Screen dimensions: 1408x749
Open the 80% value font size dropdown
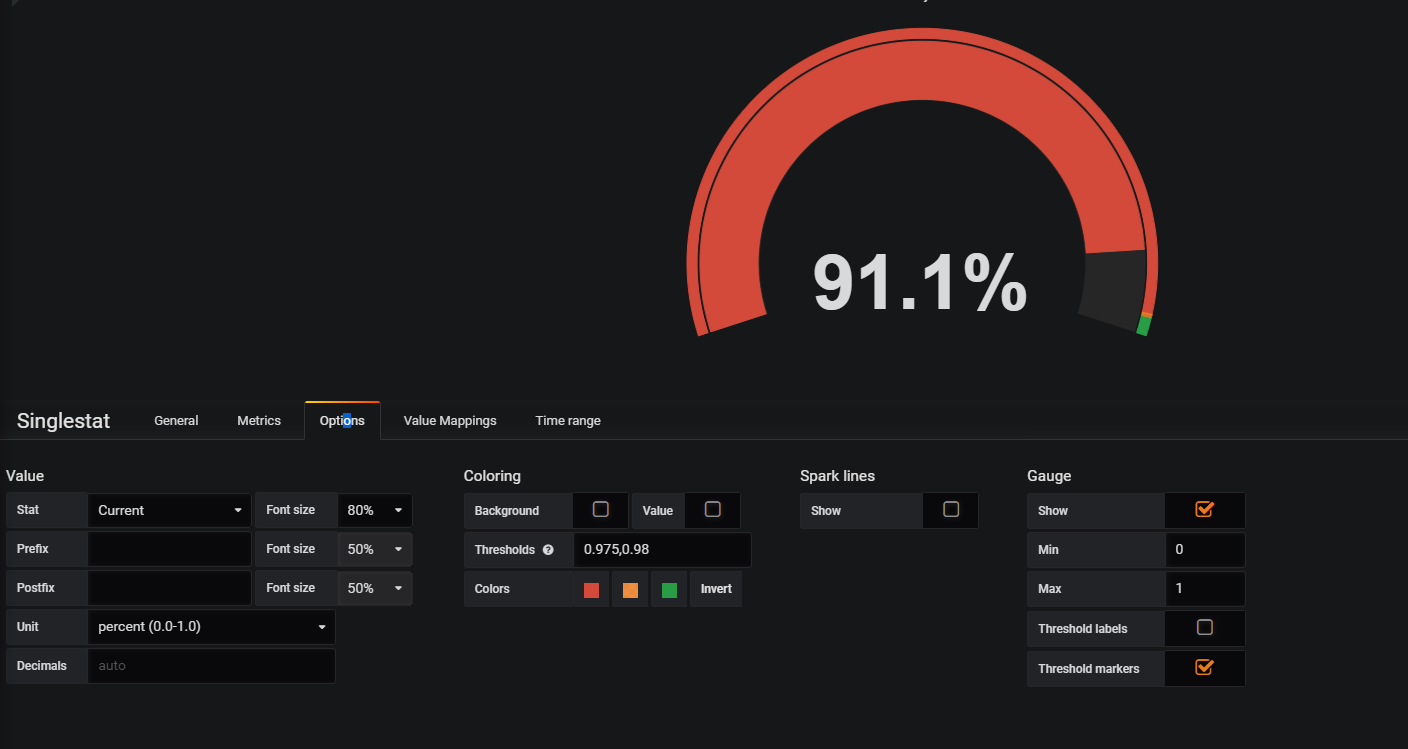375,510
